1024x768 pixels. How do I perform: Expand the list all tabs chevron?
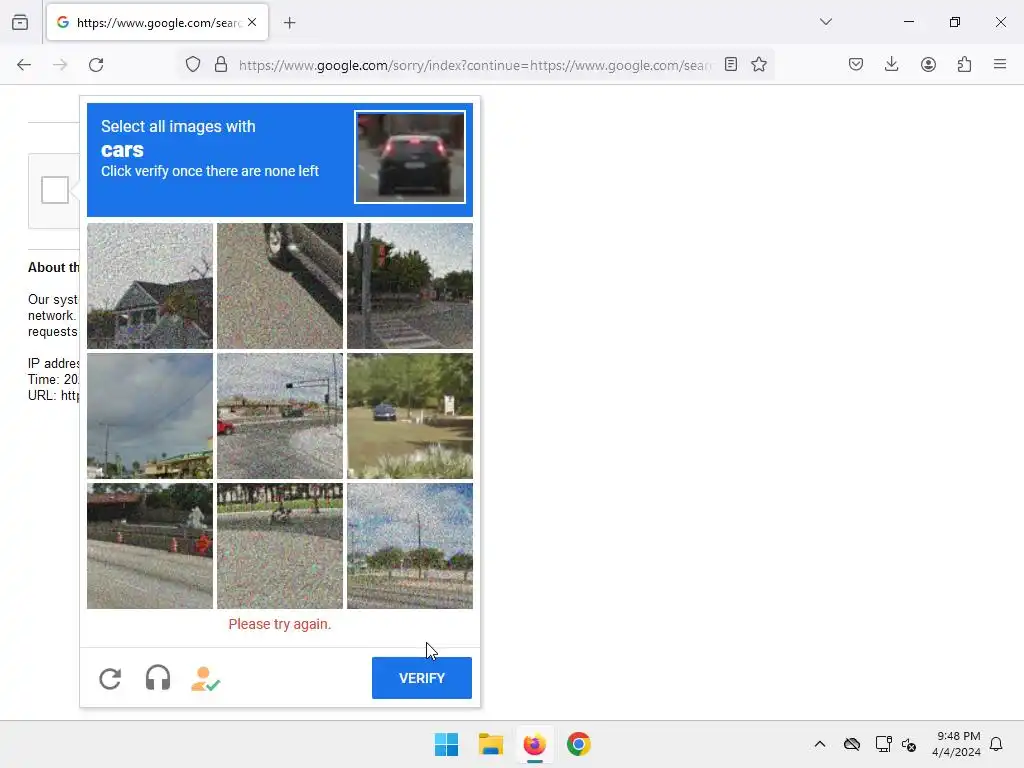point(826,22)
